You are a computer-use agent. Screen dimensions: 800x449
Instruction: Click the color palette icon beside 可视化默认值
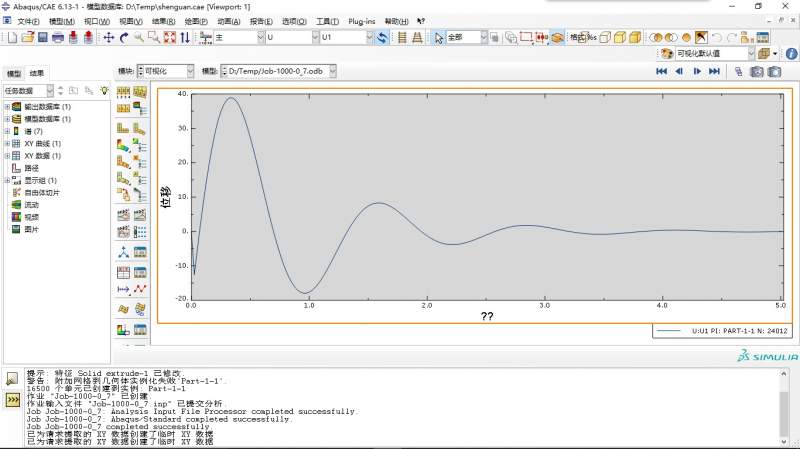coord(666,54)
